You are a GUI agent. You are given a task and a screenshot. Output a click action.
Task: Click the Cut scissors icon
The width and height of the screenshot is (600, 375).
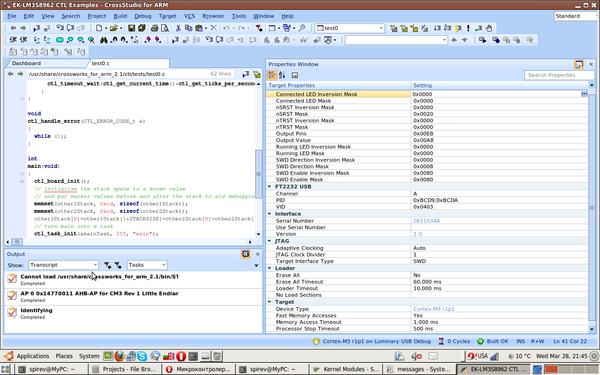point(178,28)
